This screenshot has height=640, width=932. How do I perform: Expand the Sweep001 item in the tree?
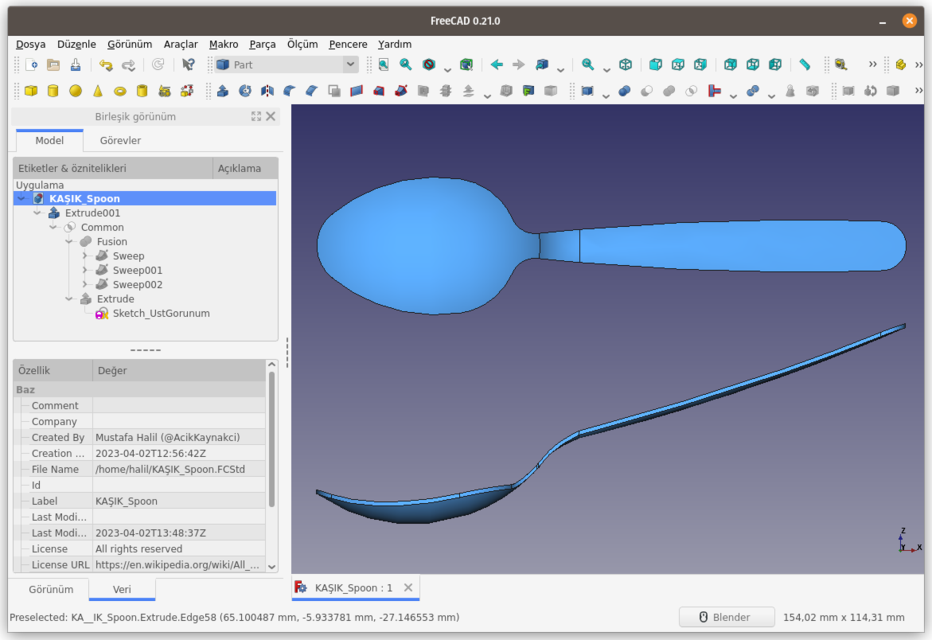tap(84, 270)
